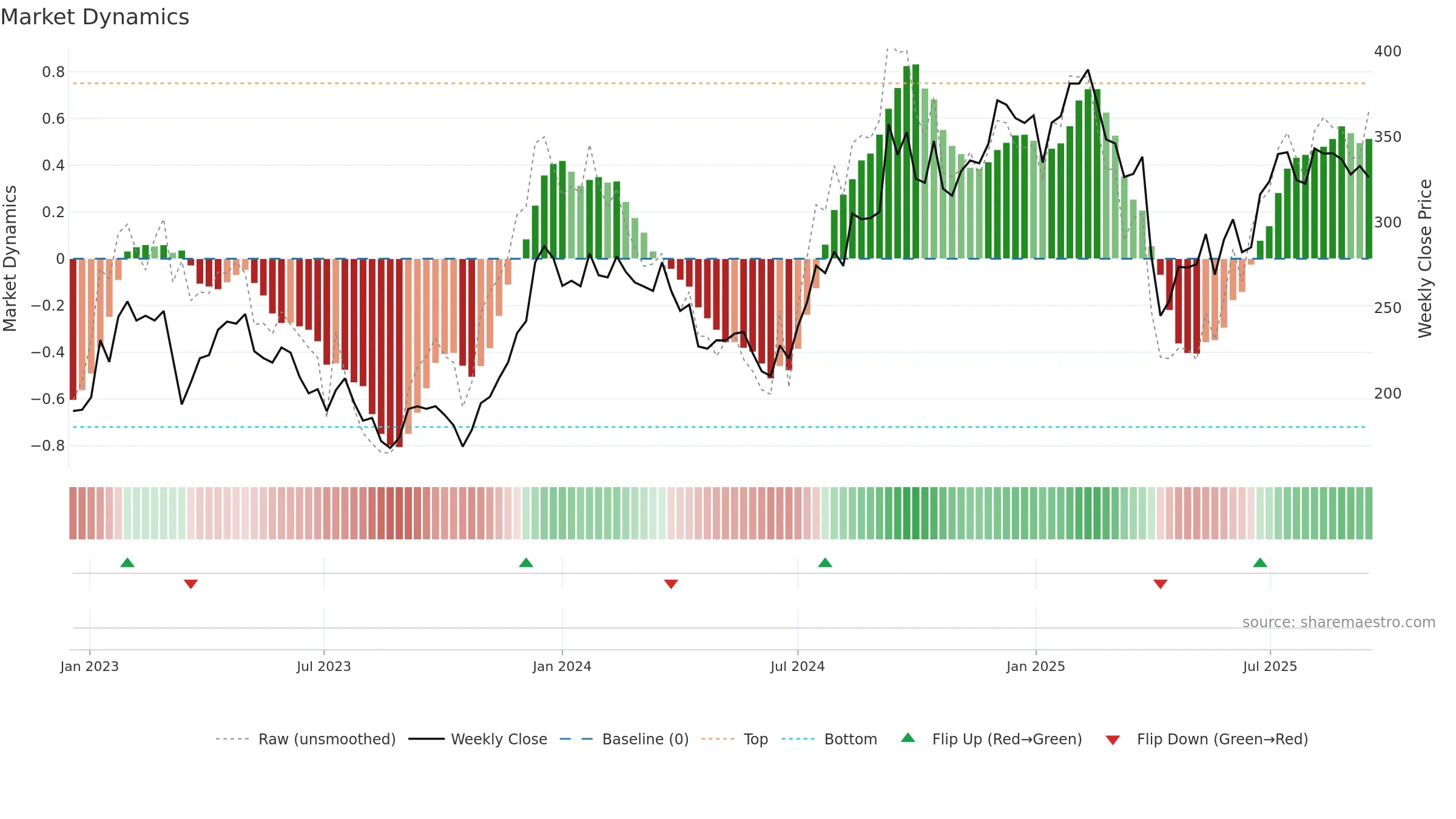Click the first green flip-up marker near Jan 2023

(x=127, y=562)
